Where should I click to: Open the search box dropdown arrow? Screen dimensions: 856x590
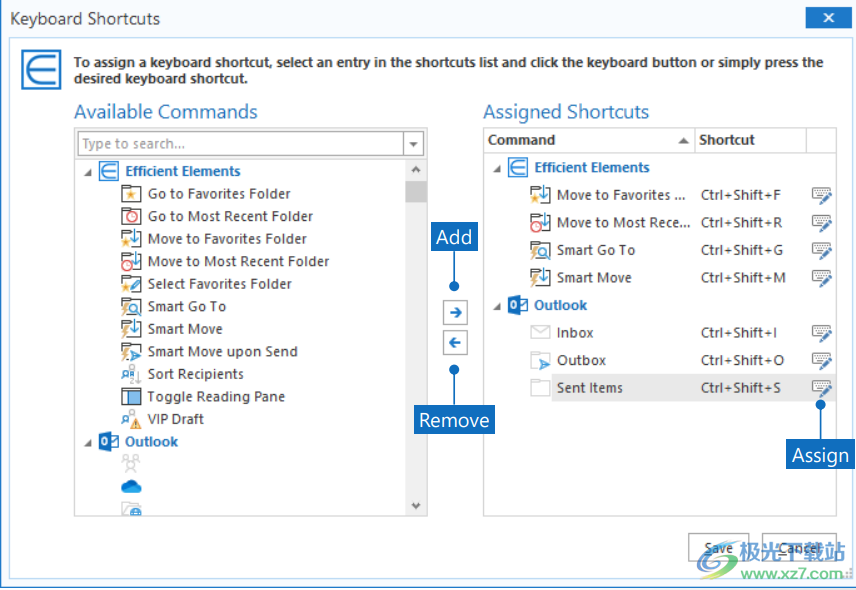pos(414,144)
